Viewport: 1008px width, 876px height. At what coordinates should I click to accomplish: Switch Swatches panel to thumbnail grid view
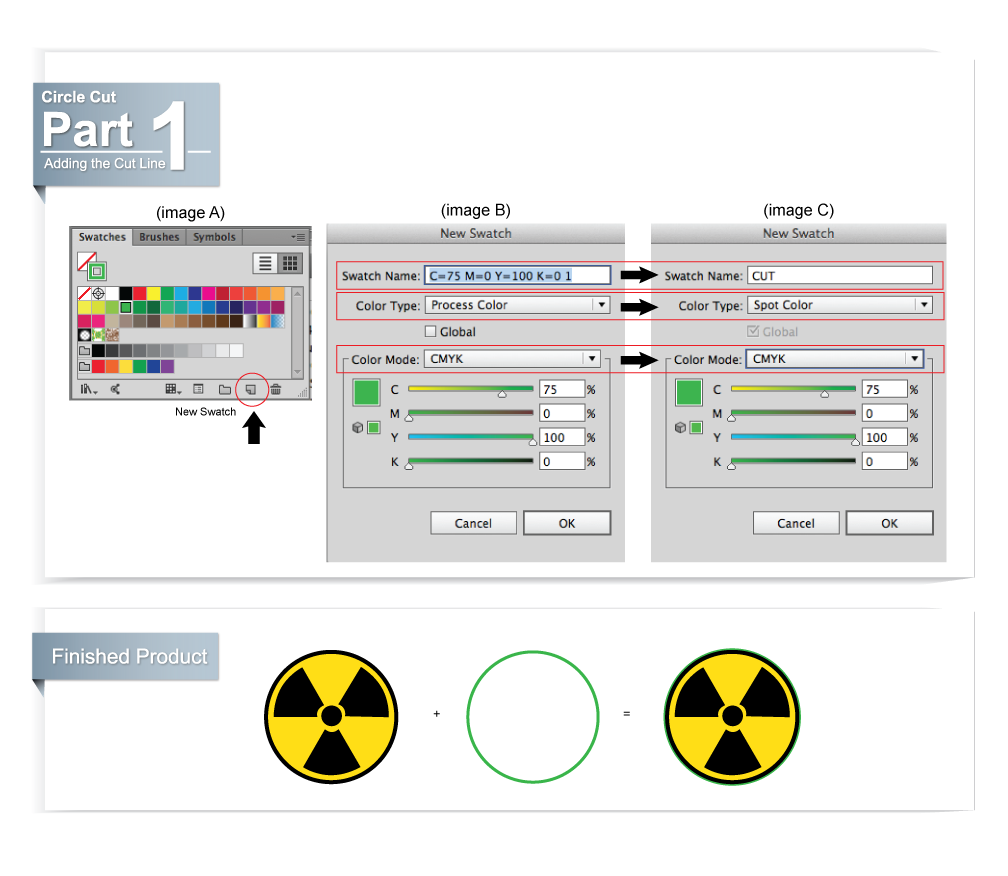pyautogui.click(x=290, y=264)
